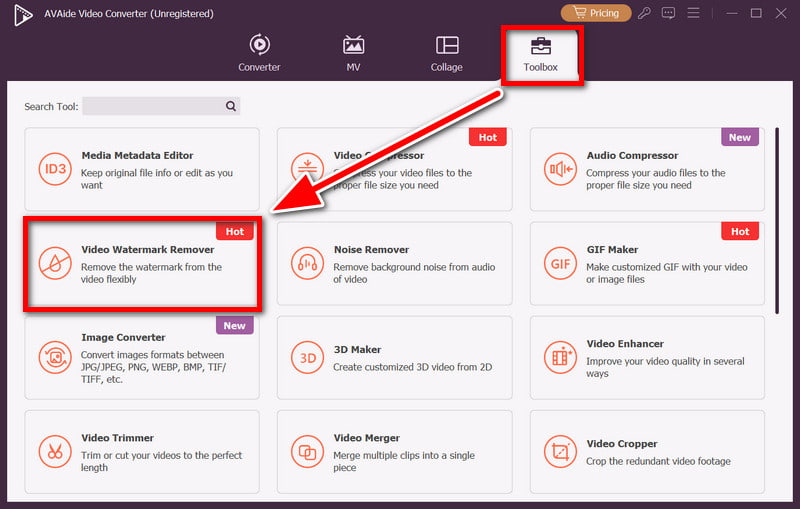Viewport: 800px width, 509px height.
Task: Open Image Converter title
Action: (123, 337)
